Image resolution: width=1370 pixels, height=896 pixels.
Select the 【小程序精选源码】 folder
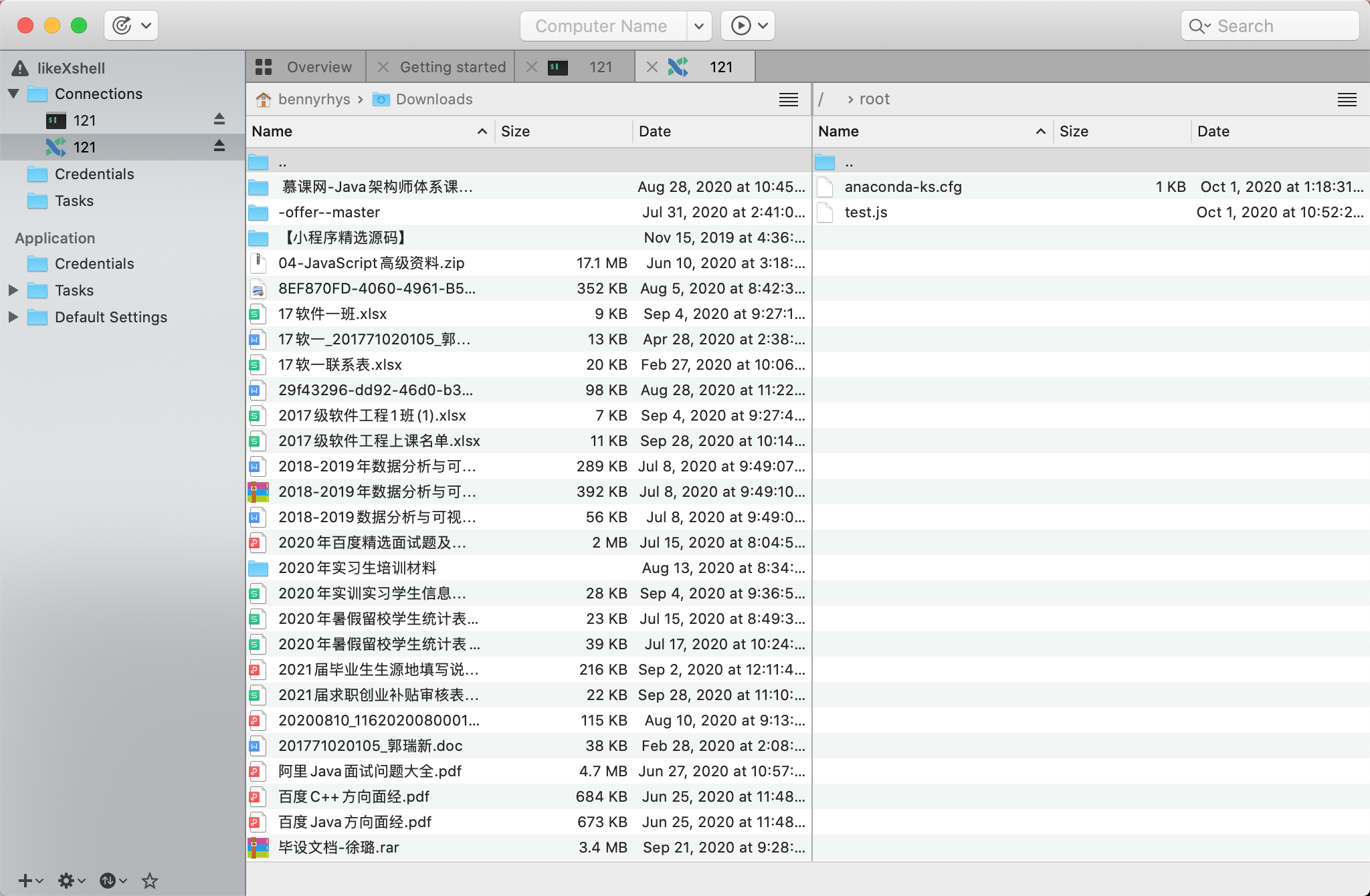click(x=528, y=237)
